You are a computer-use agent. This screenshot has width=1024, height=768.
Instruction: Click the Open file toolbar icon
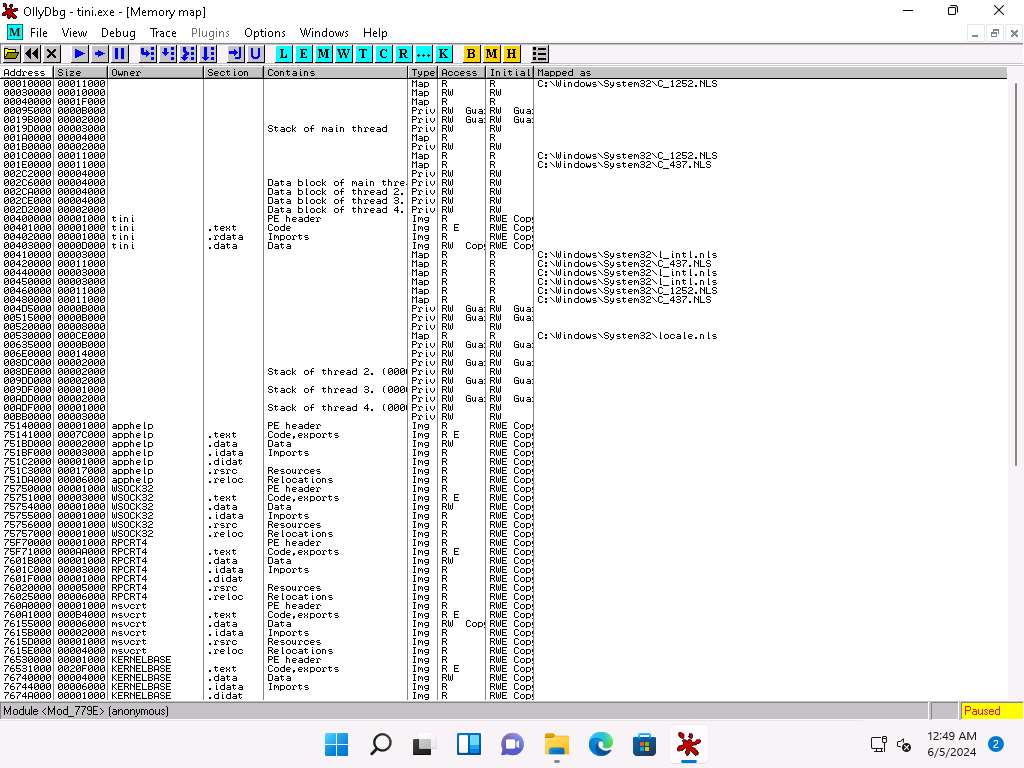(x=12, y=53)
